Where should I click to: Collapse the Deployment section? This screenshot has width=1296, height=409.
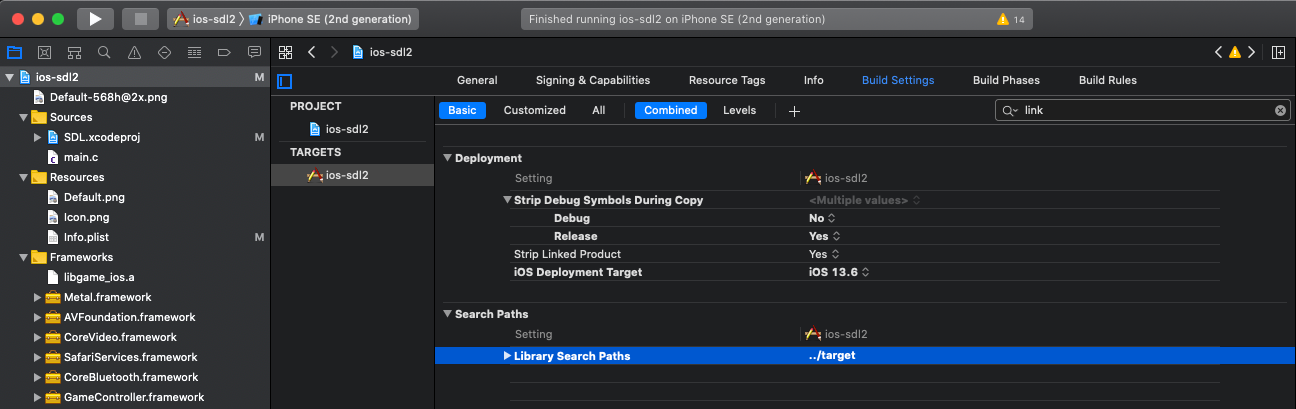pyautogui.click(x=447, y=158)
